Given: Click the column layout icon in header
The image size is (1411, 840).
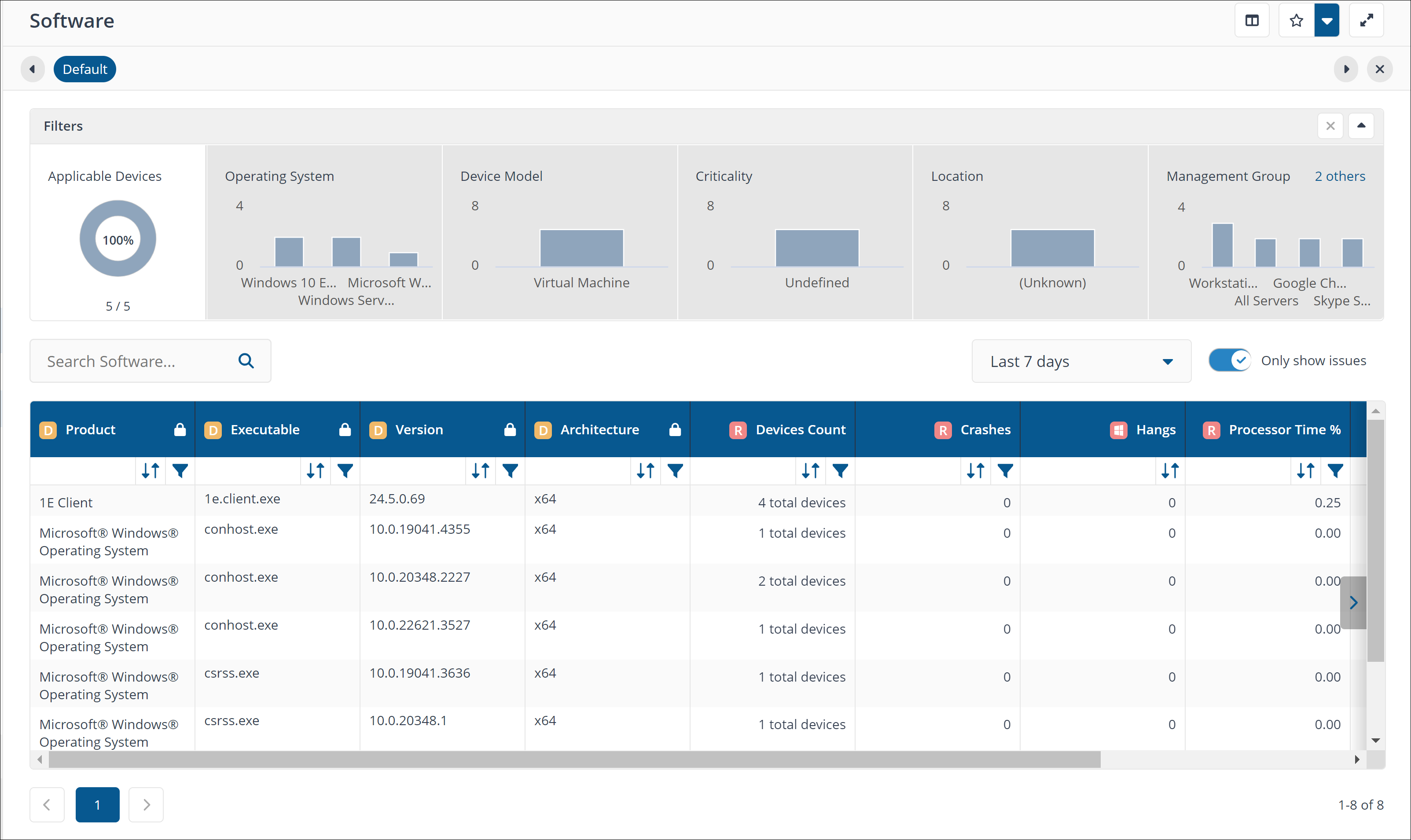Looking at the screenshot, I should (x=1251, y=21).
